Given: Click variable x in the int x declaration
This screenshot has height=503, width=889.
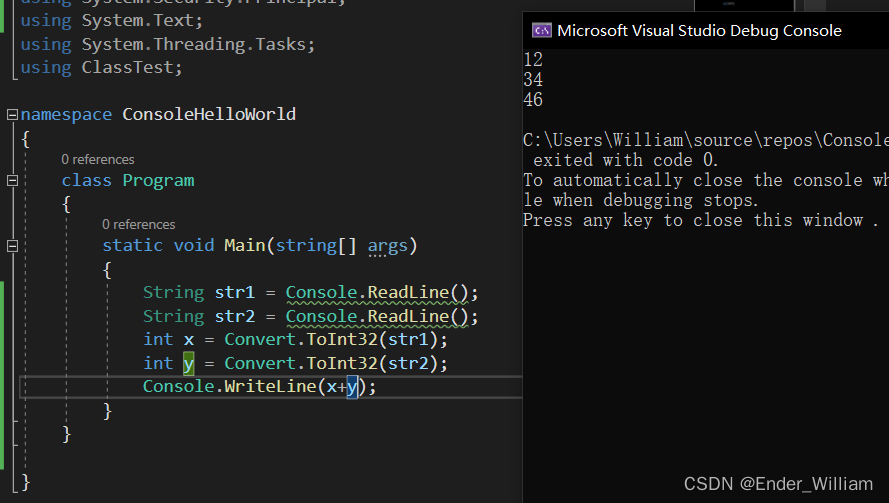Looking at the screenshot, I should [x=188, y=340].
